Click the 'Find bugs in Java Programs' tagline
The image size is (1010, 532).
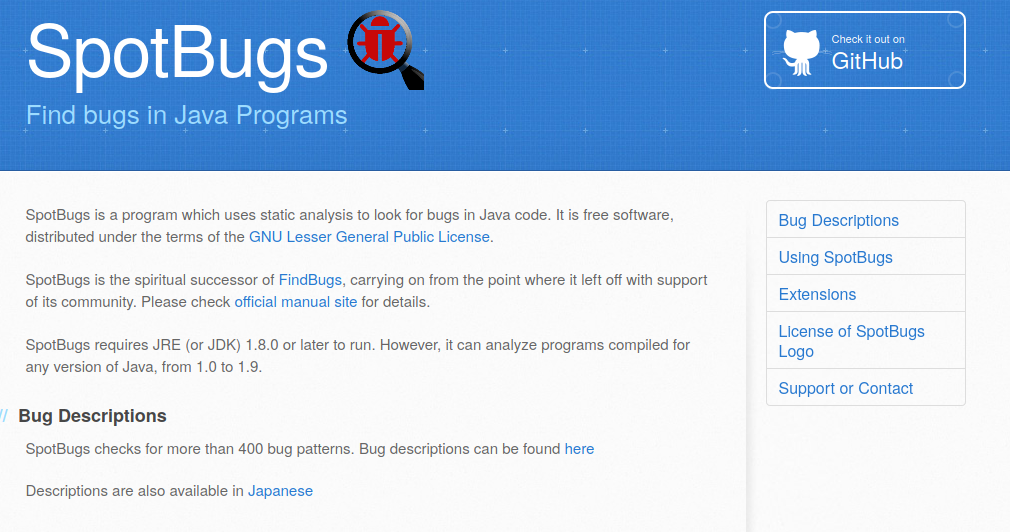pyautogui.click(x=186, y=115)
